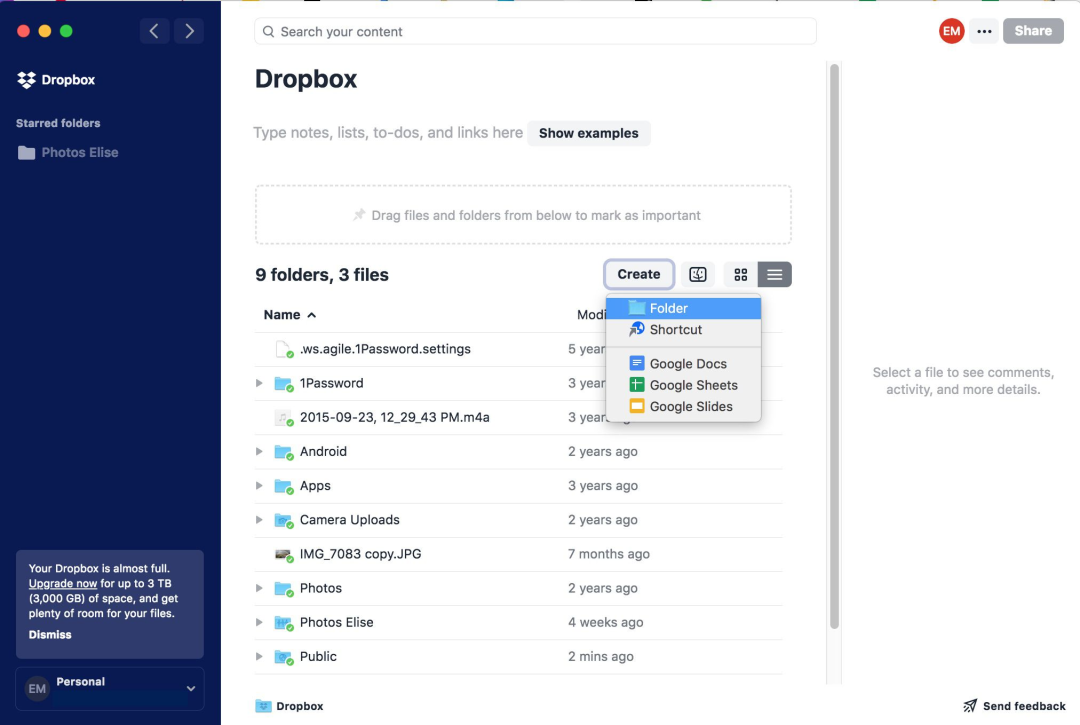Click the Camera Uploads folder icon
The height and width of the screenshot is (725, 1080).
point(283,520)
